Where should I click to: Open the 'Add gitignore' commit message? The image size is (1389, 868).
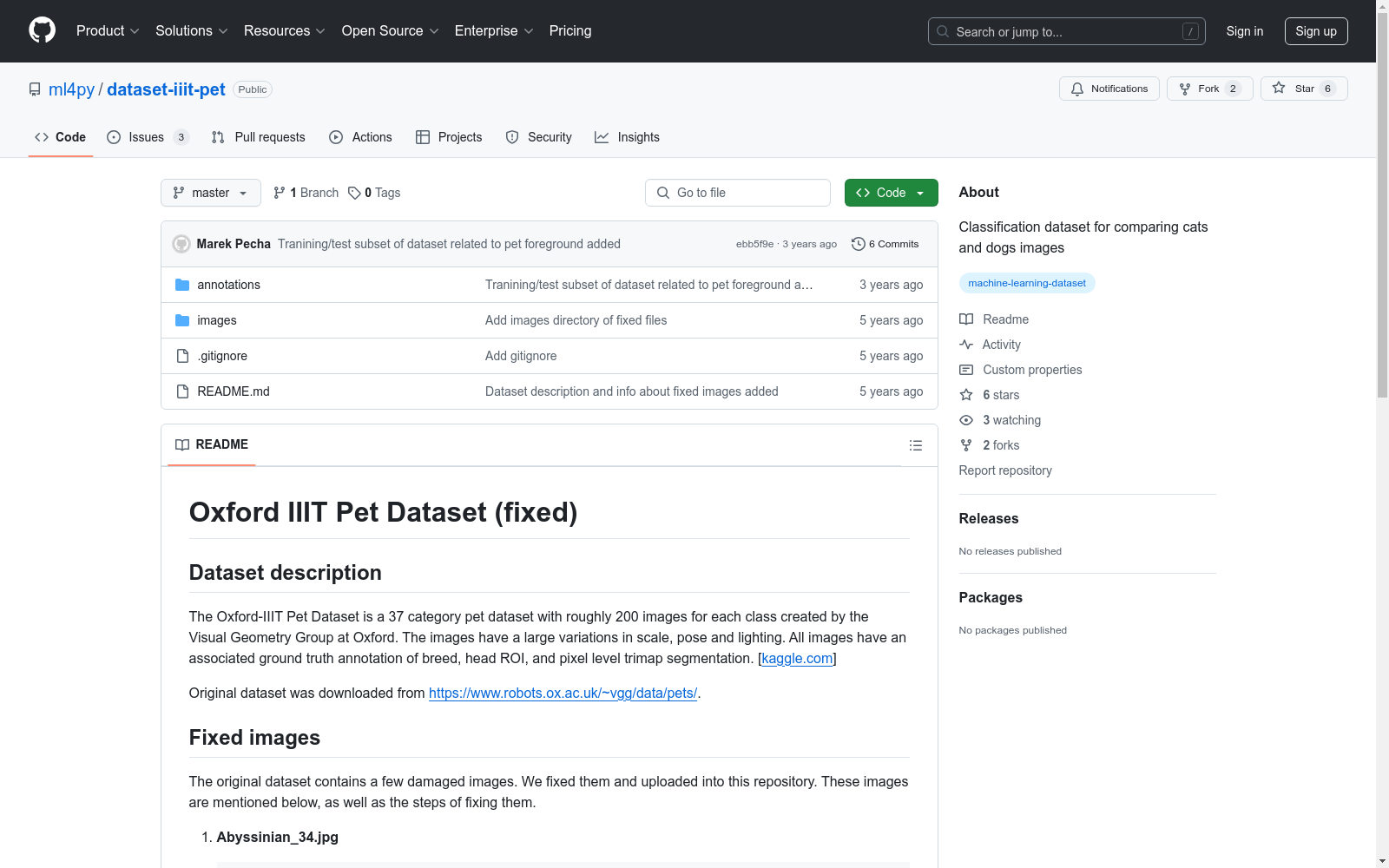tap(521, 356)
